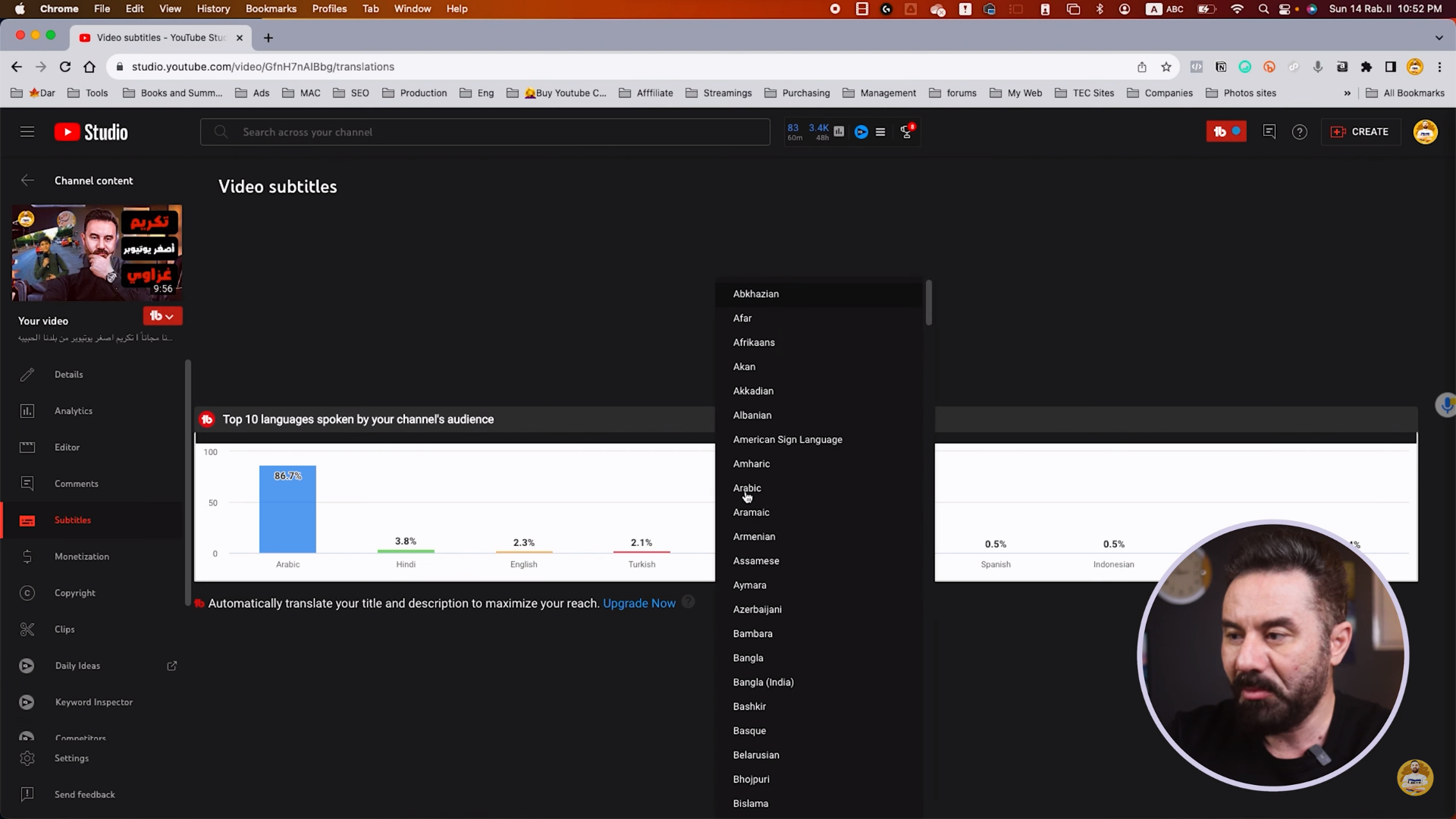Open the Clips scissors icon

click(x=27, y=629)
